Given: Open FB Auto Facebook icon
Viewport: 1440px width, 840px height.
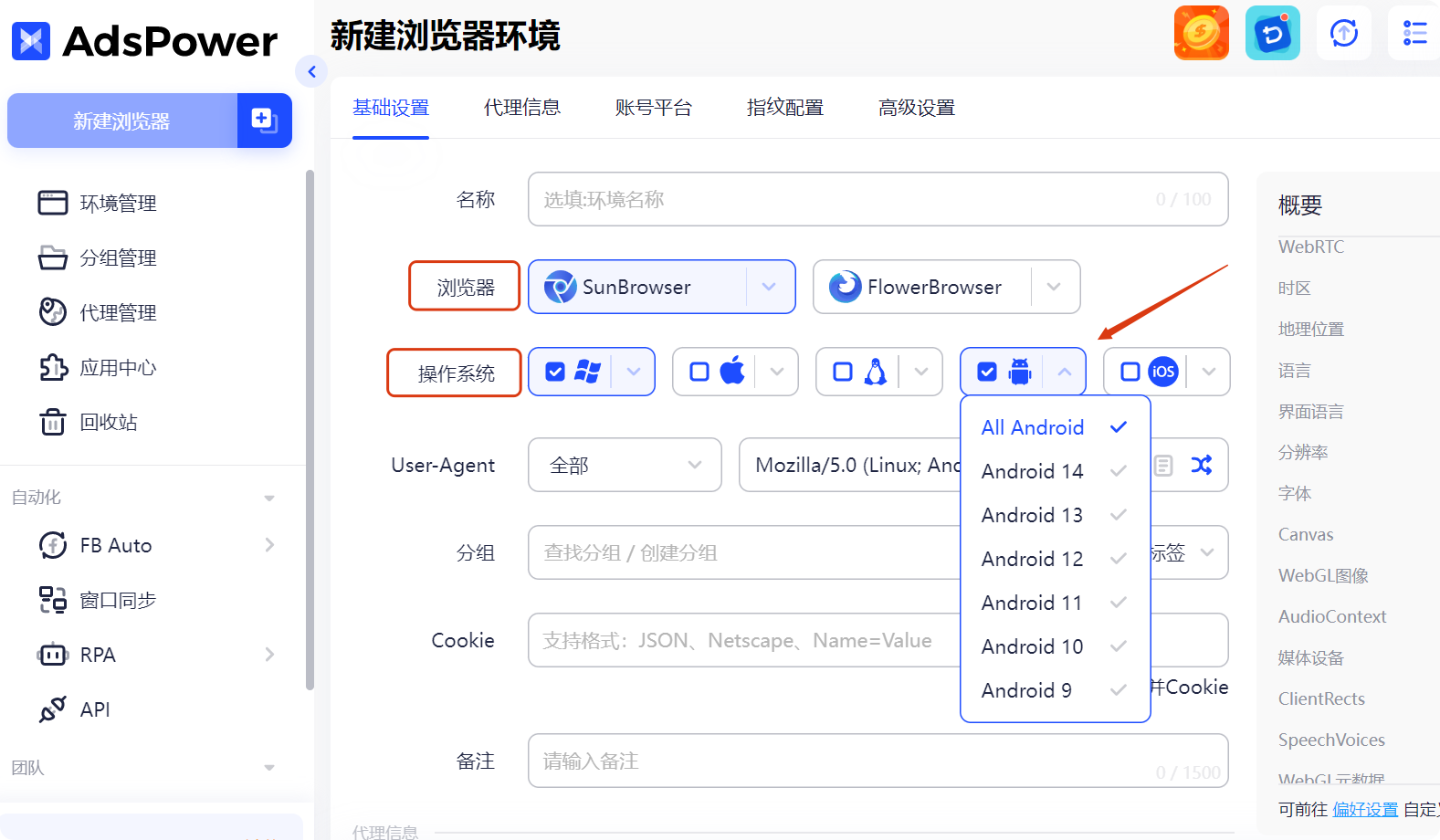Looking at the screenshot, I should (53, 545).
